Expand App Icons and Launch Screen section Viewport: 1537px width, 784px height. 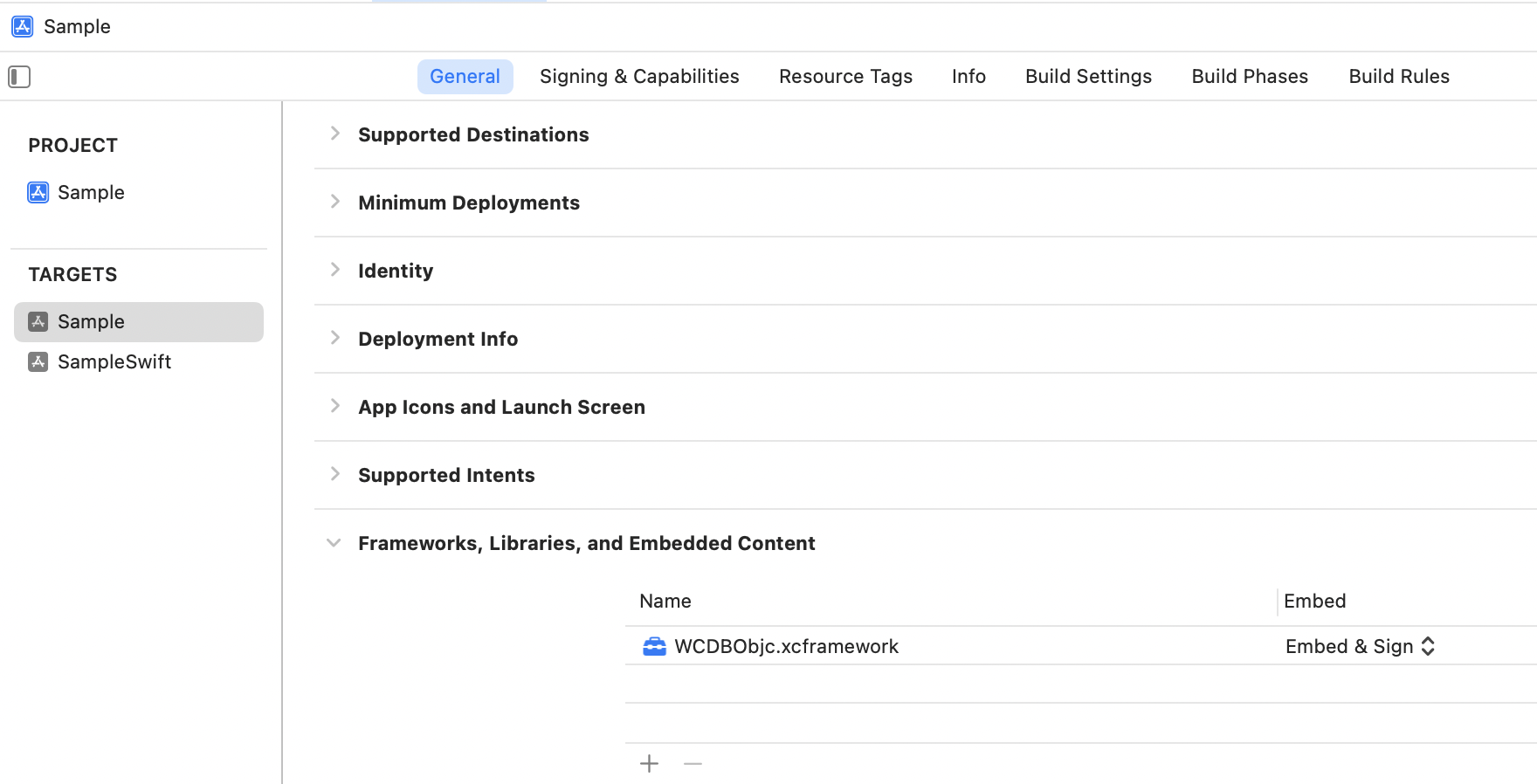(x=334, y=406)
